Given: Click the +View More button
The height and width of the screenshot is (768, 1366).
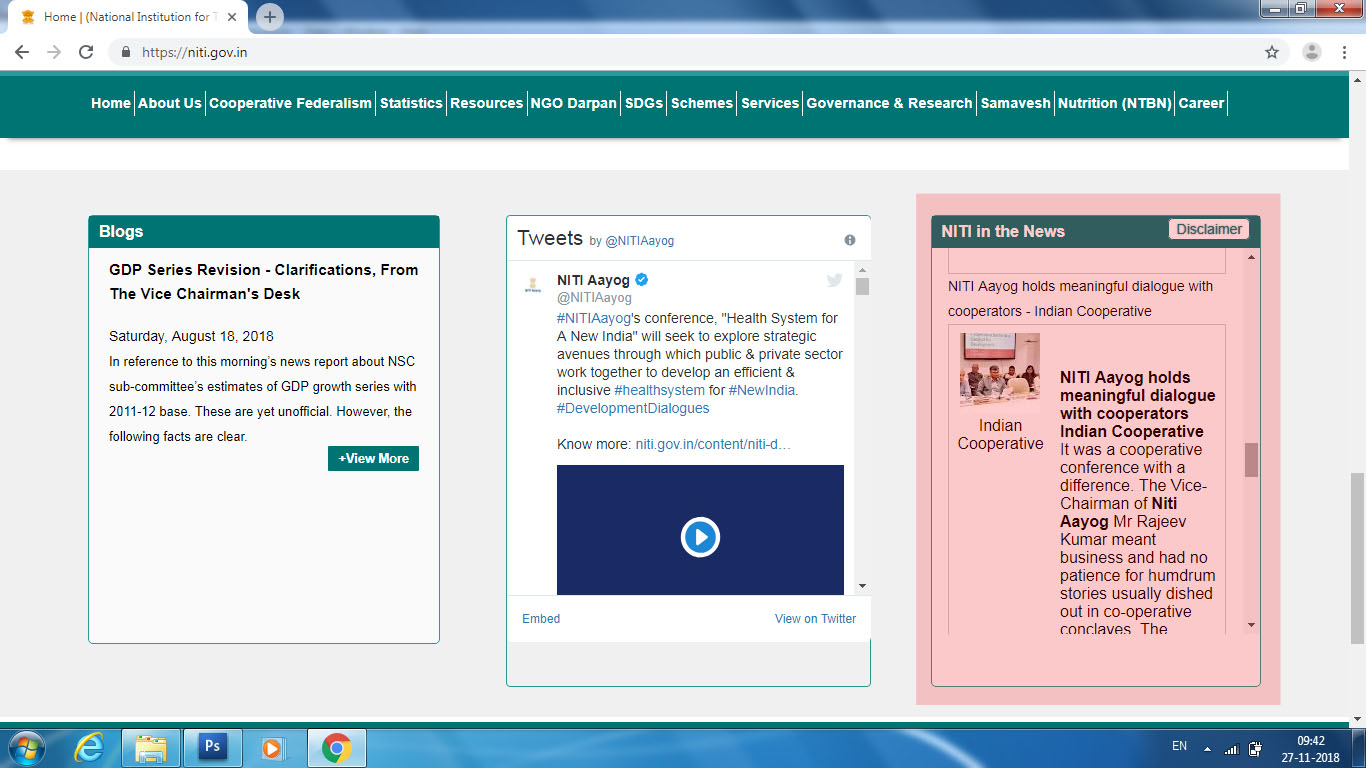Looking at the screenshot, I should click(373, 458).
